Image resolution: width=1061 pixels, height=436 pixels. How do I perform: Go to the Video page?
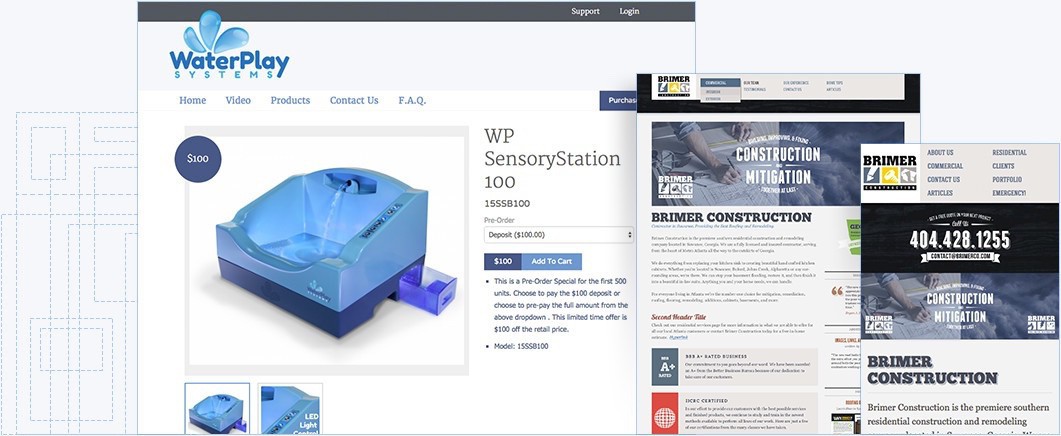(238, 100)
